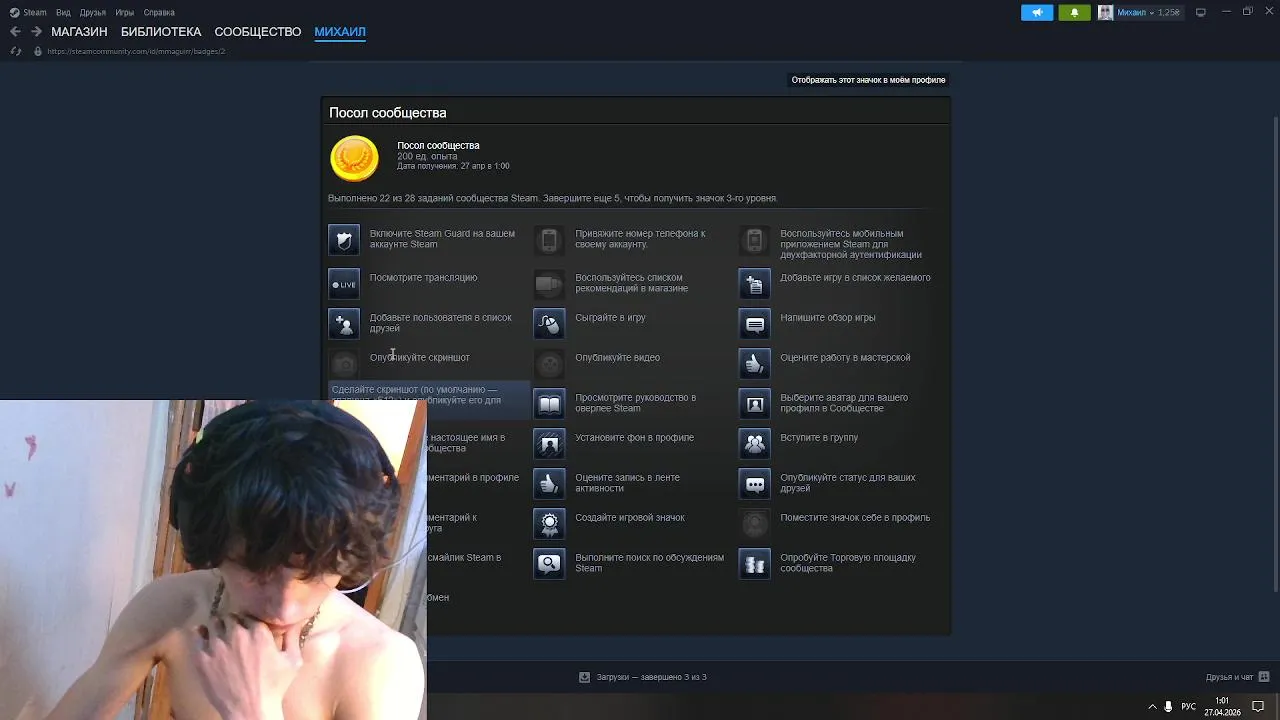Screen dimensions: 1280x720
Task: Click the rate activity feed post icon
Action: click(x=549, y=484)
